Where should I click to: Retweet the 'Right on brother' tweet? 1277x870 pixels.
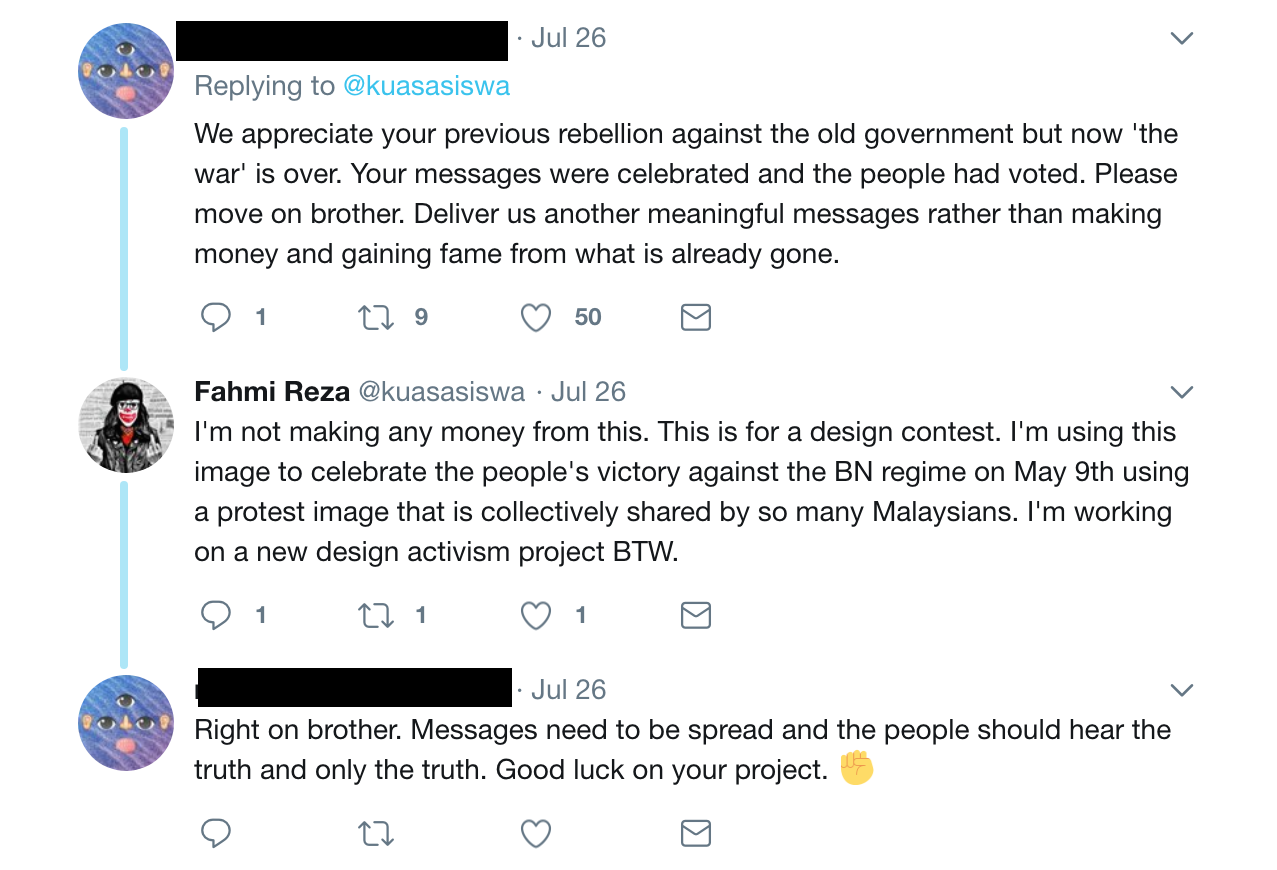376,832
